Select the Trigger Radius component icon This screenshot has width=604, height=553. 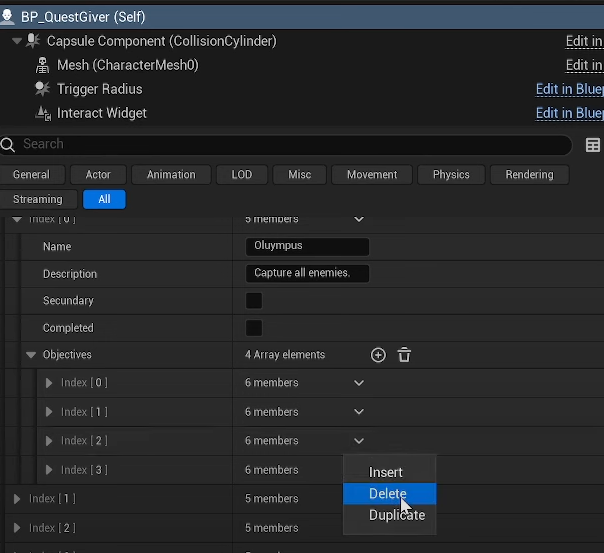coord(42,89)
